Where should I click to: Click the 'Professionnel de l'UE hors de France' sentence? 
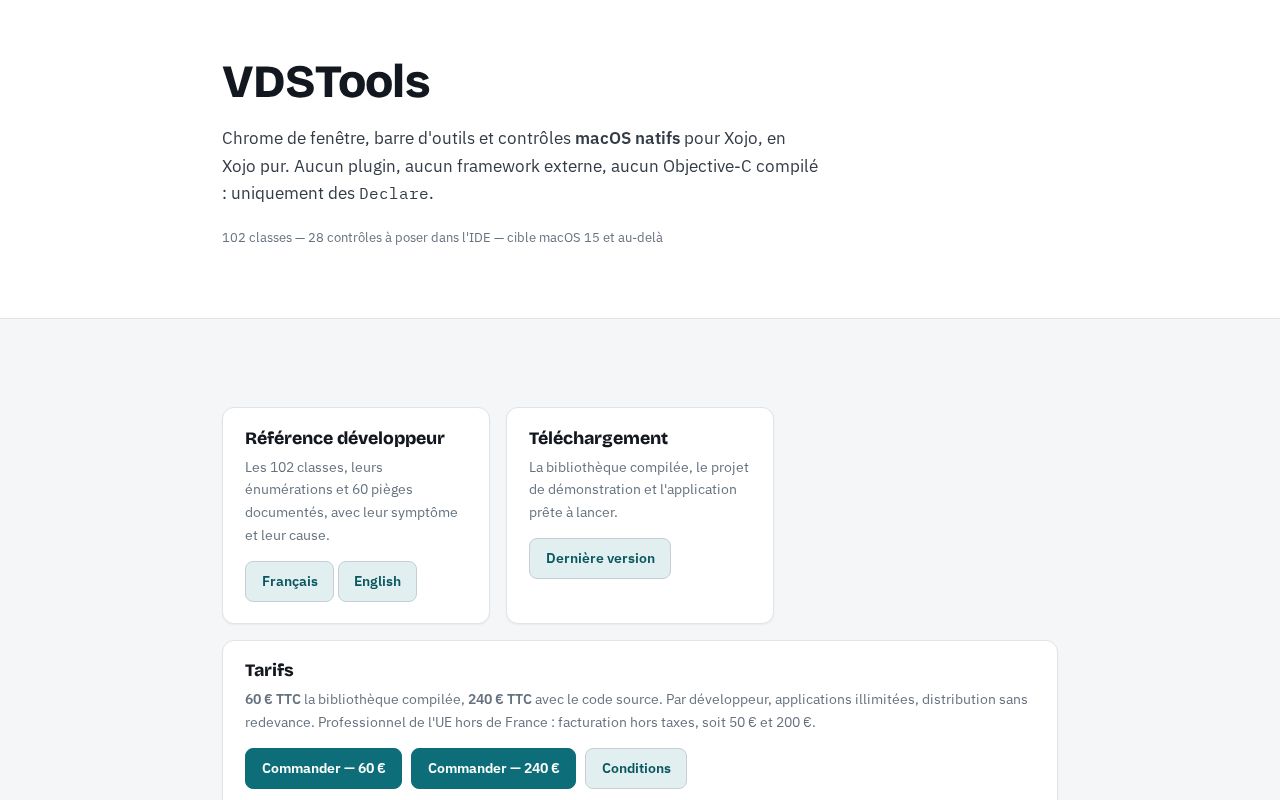tap(565, 722)
